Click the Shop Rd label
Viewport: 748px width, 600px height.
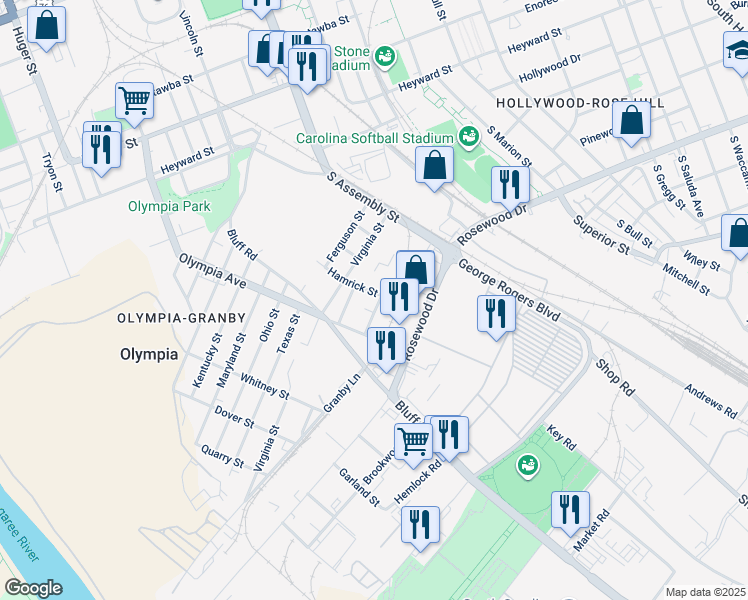[615, 378]
